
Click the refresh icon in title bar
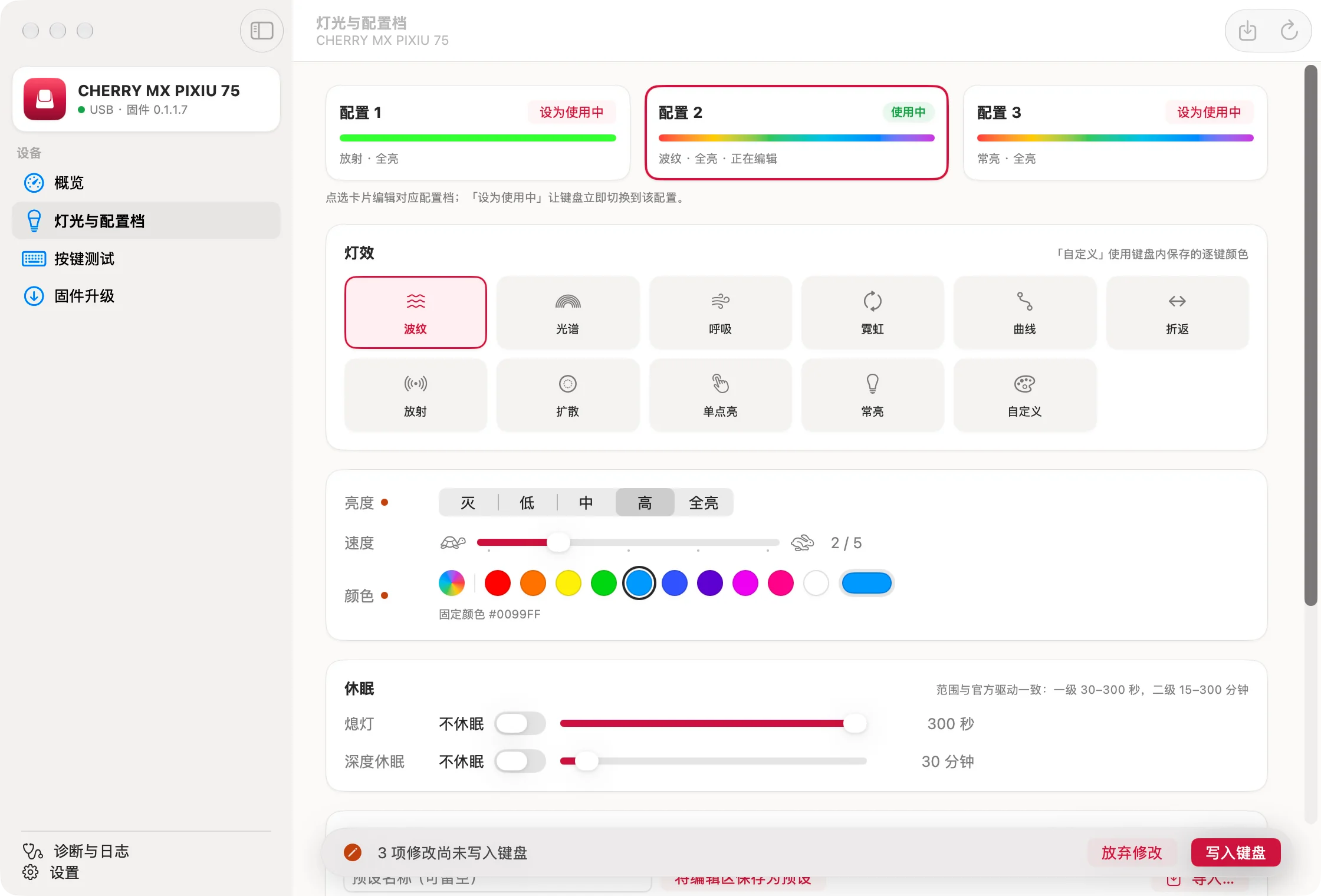coord(1289,31)
